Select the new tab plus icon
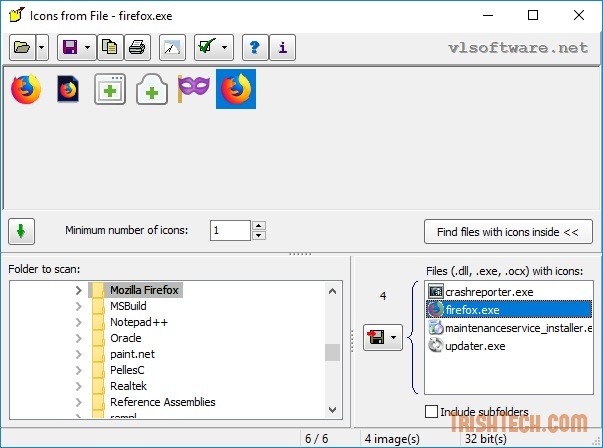This screenshot has height=448, width=603. (152, 89)
